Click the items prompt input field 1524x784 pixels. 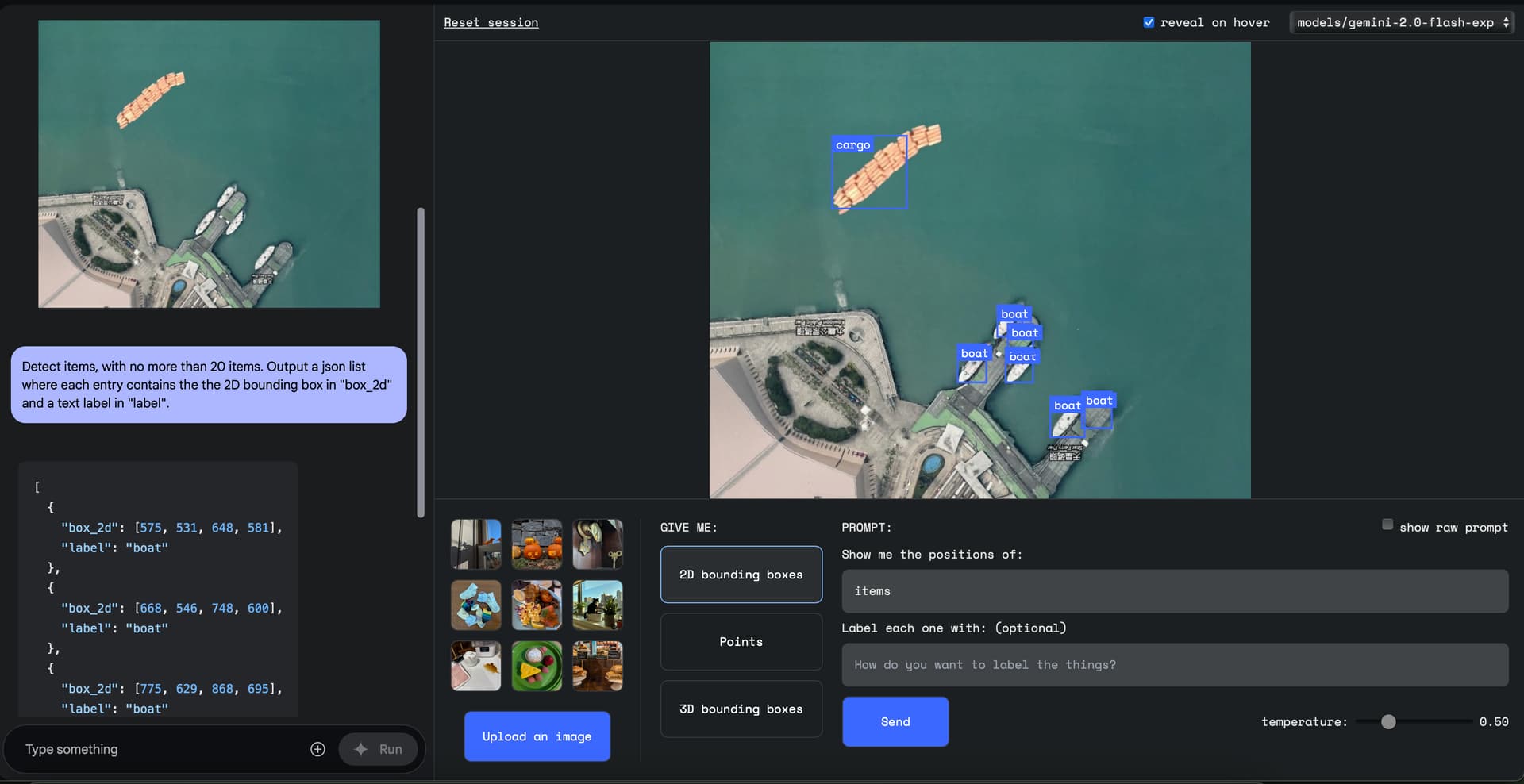pos(1175,591)
